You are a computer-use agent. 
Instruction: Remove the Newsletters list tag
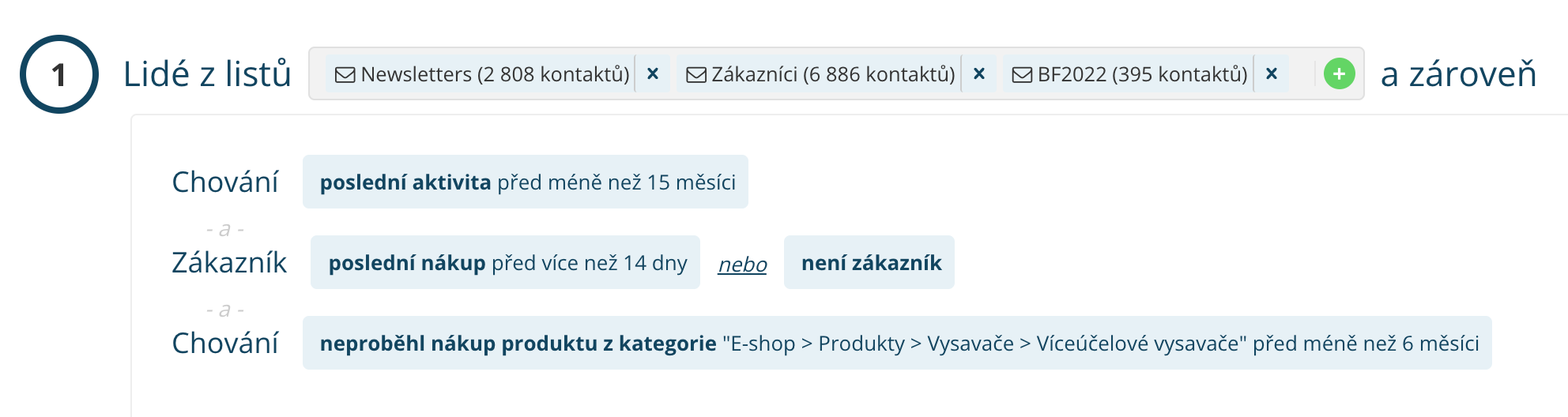coord(653,74)
